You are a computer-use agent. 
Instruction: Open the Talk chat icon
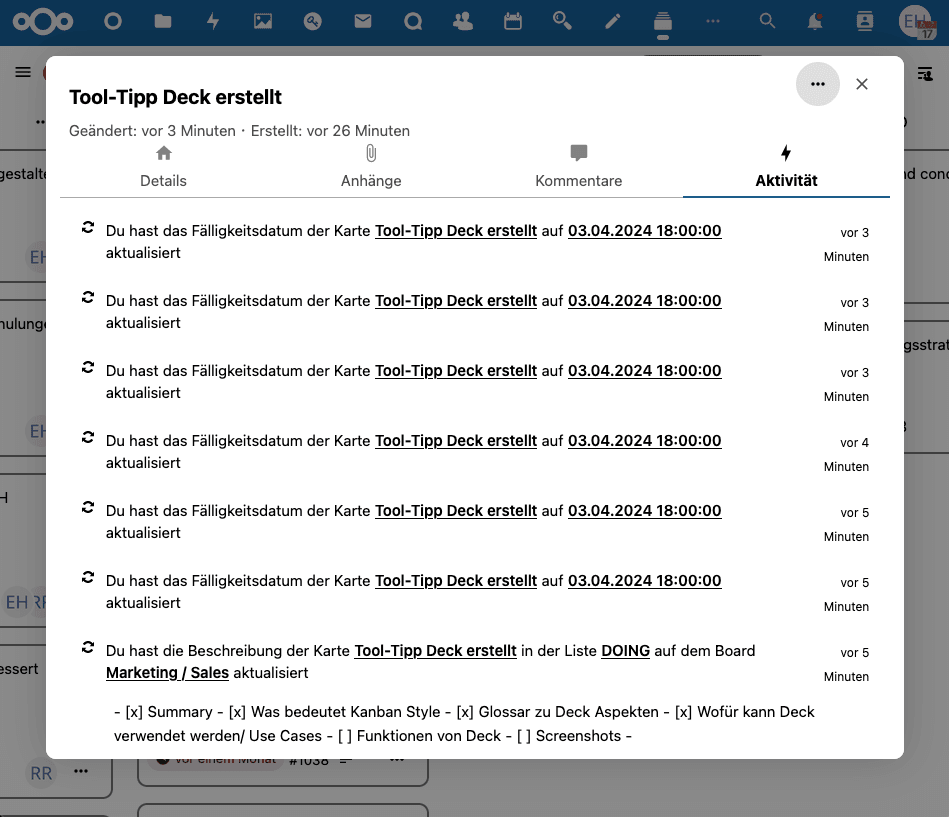coord(413,21)
